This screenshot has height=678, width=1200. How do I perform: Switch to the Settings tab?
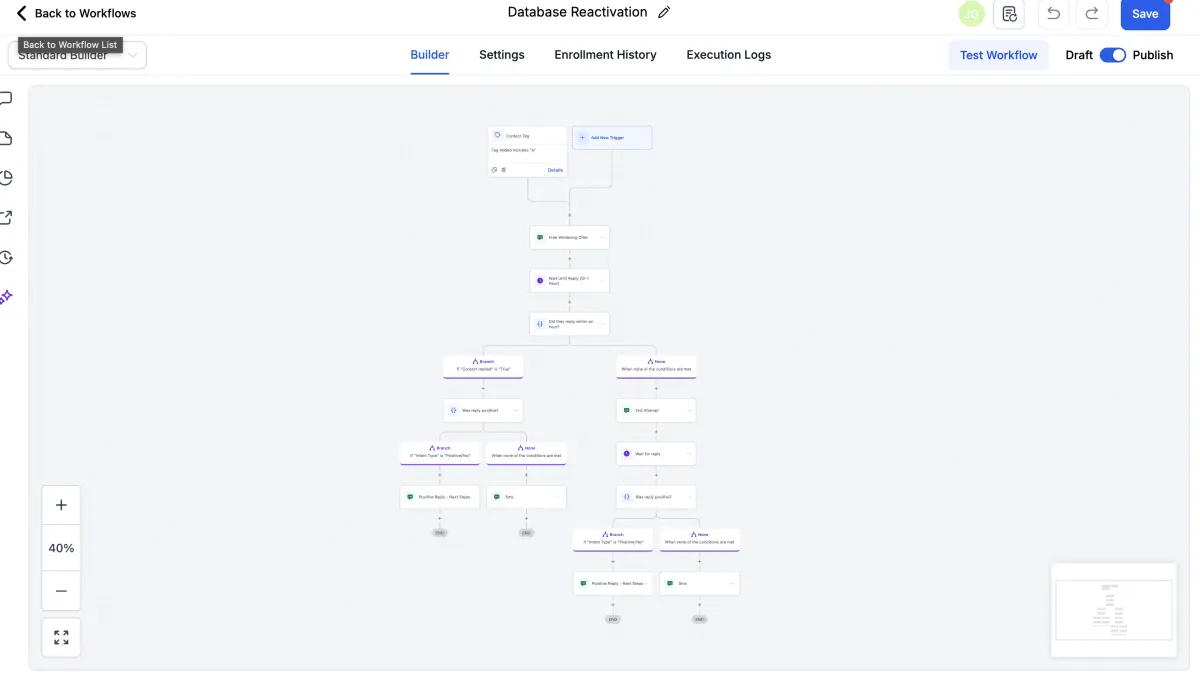tap(501, 55)
